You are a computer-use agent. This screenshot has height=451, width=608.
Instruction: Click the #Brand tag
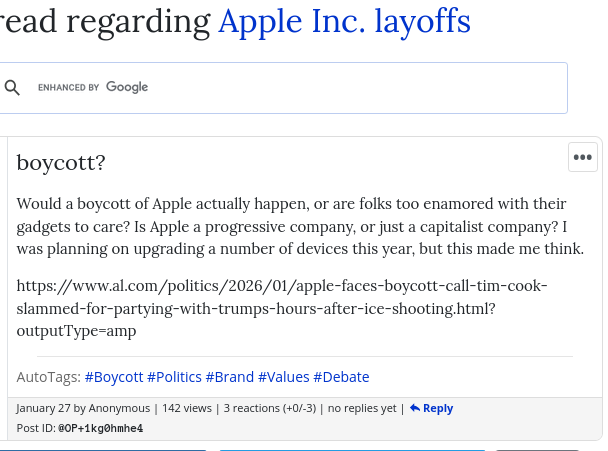click(x=230, y=377)
